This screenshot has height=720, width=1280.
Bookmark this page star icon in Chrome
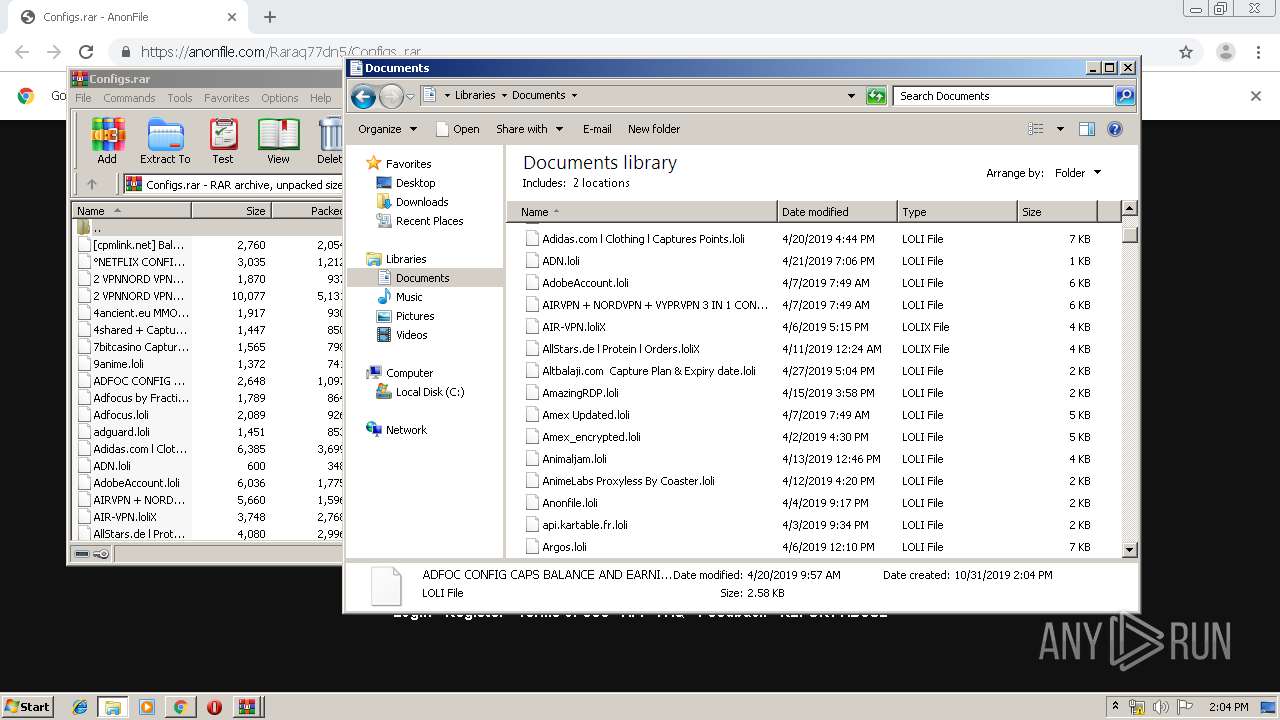pos(1186,52)
